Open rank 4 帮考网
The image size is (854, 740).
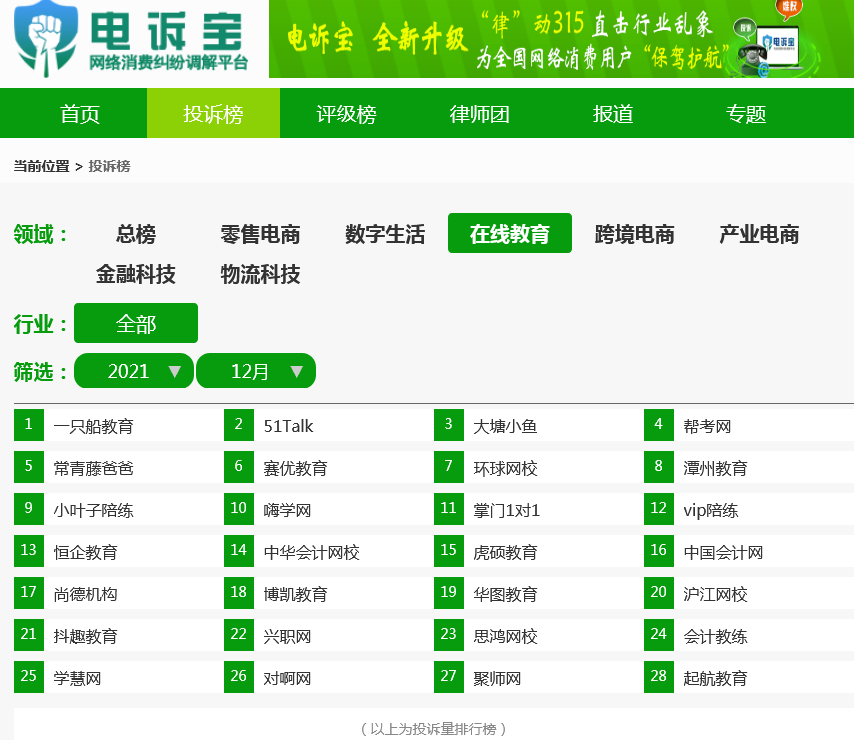tap(707, 426)
